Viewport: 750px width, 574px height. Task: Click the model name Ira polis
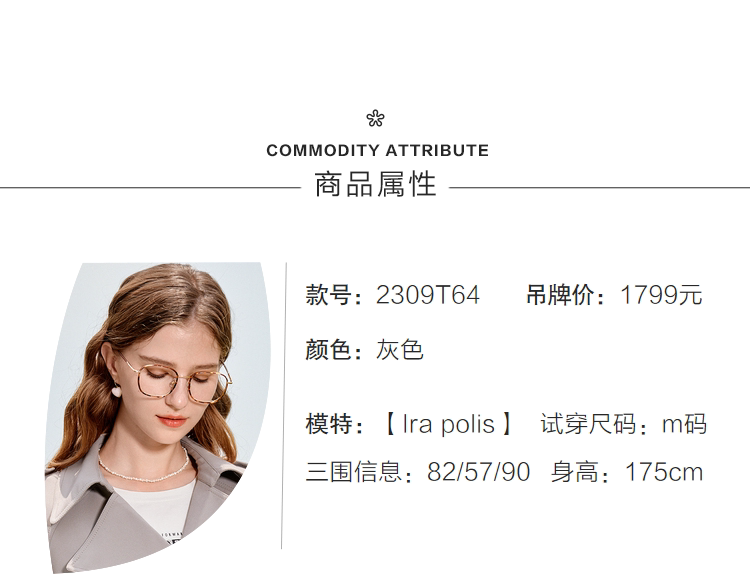(x=448, y=424)
